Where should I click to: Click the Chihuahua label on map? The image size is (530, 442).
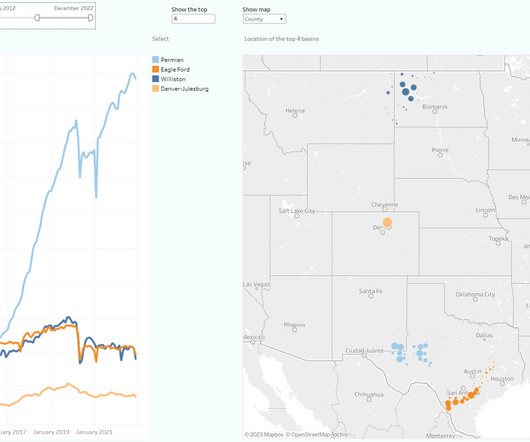(x=369, y=394)
